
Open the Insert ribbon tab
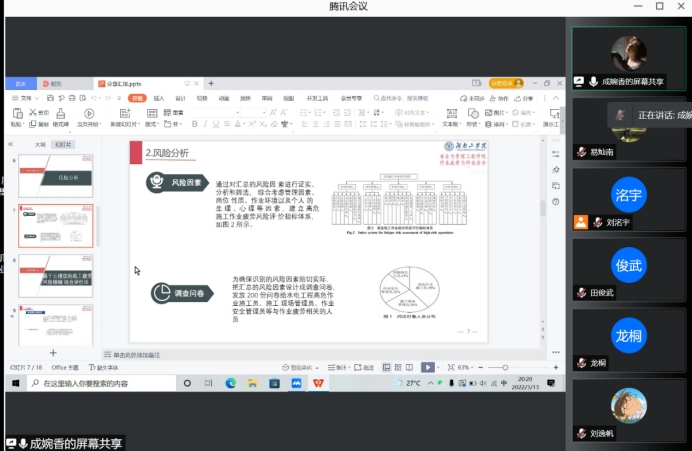click(159, 99)
